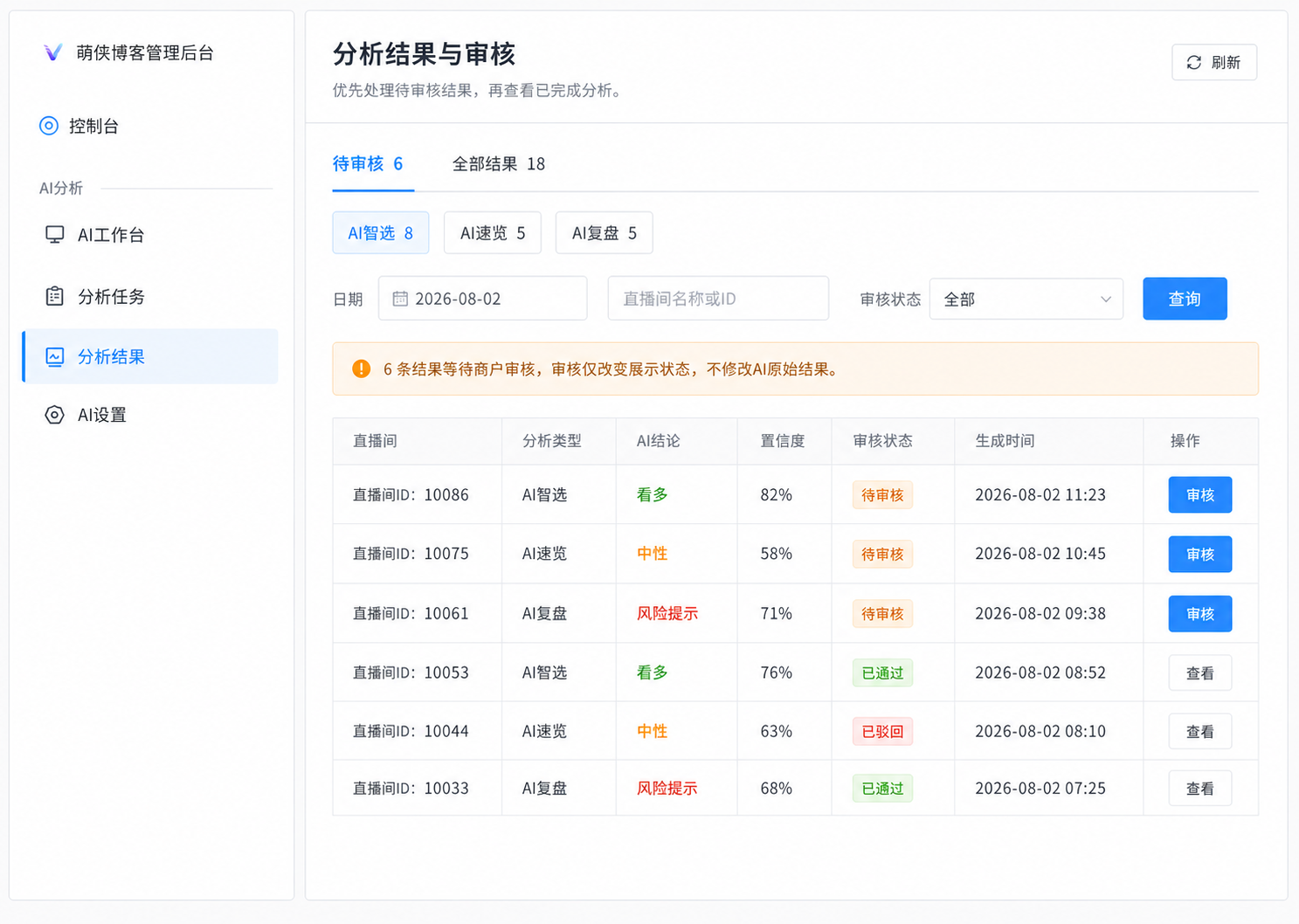Click the 82% confidence value
The height and width of the screenshot is (924, 1299).
coord(777,495)
